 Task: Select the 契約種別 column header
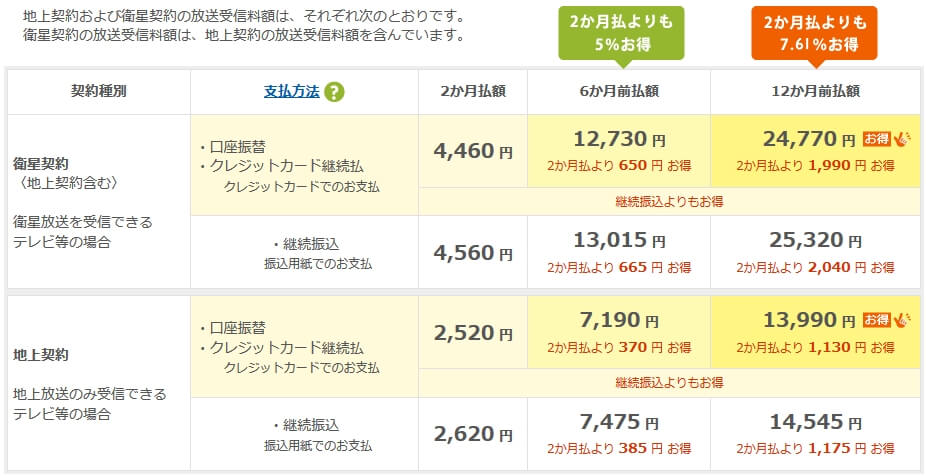click(x=98, y=91)
